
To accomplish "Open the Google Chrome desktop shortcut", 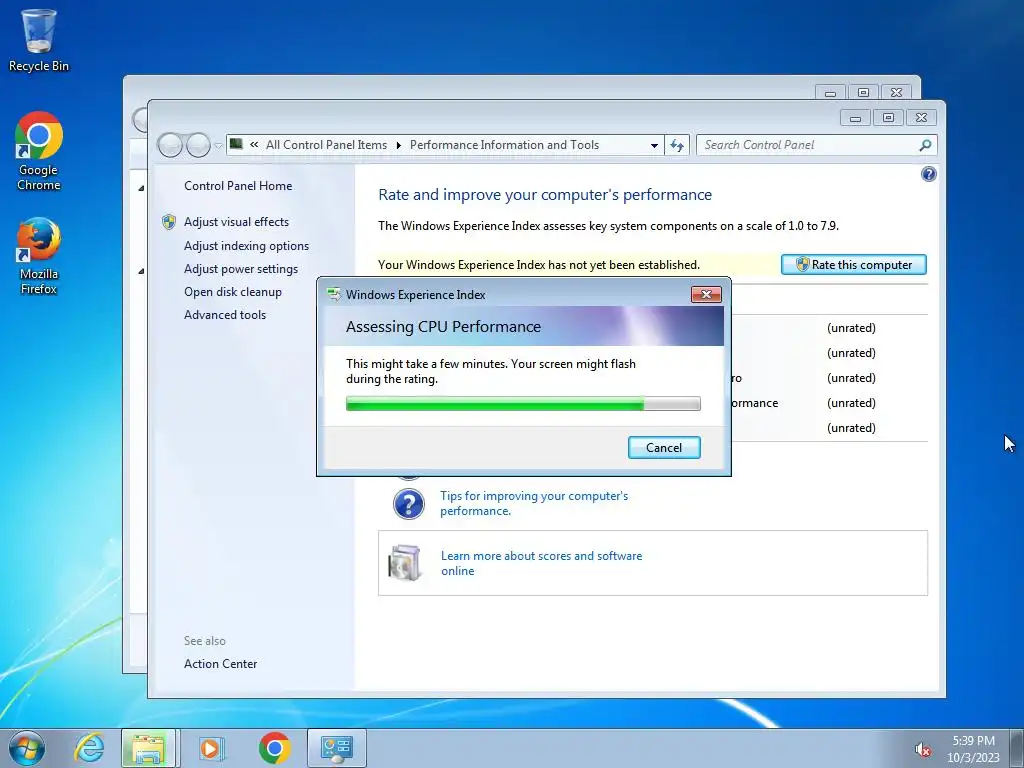I will pyautogui.click(x=39, y=151).
